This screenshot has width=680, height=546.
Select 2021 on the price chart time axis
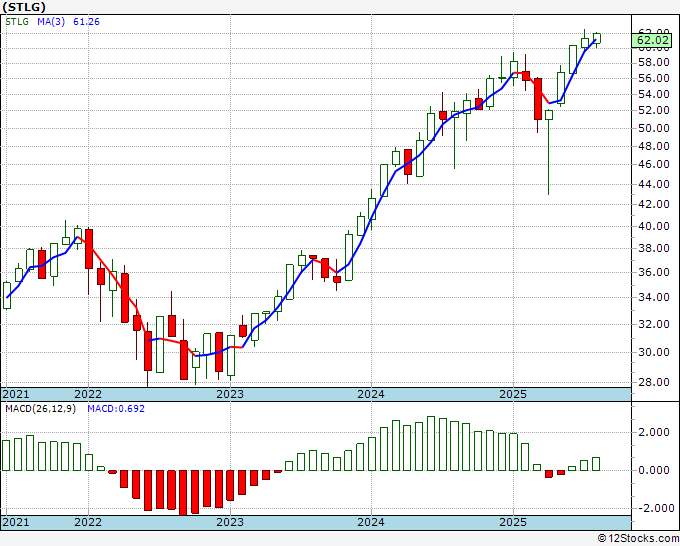point(16,394)
